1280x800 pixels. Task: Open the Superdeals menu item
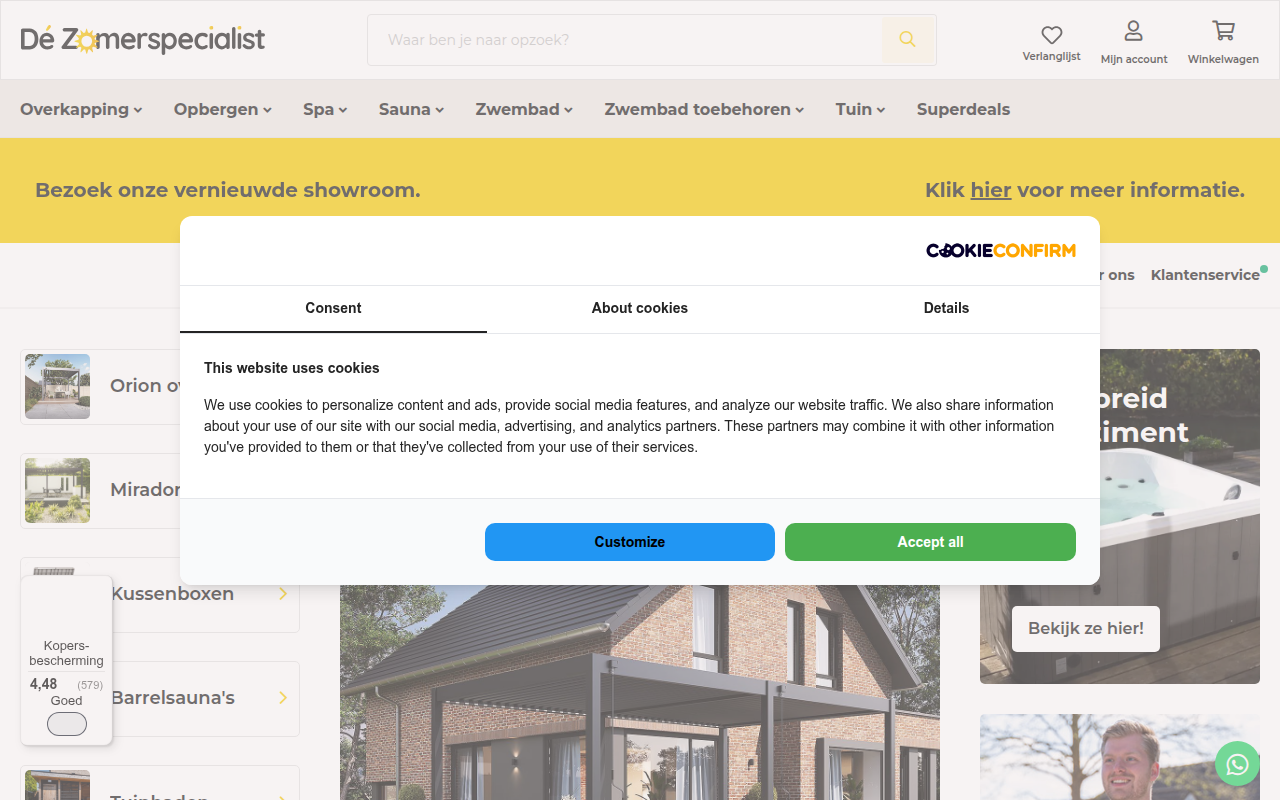963,109
